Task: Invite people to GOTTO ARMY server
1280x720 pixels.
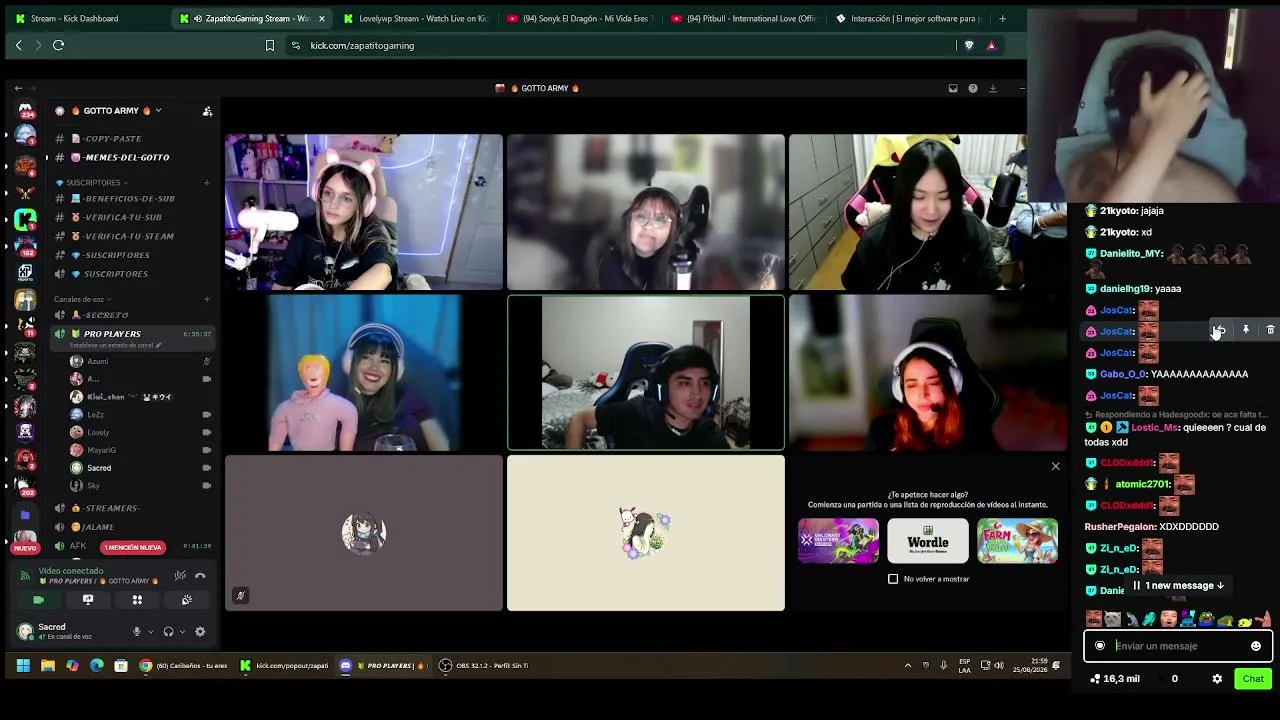Action: (x=207, y=111)
